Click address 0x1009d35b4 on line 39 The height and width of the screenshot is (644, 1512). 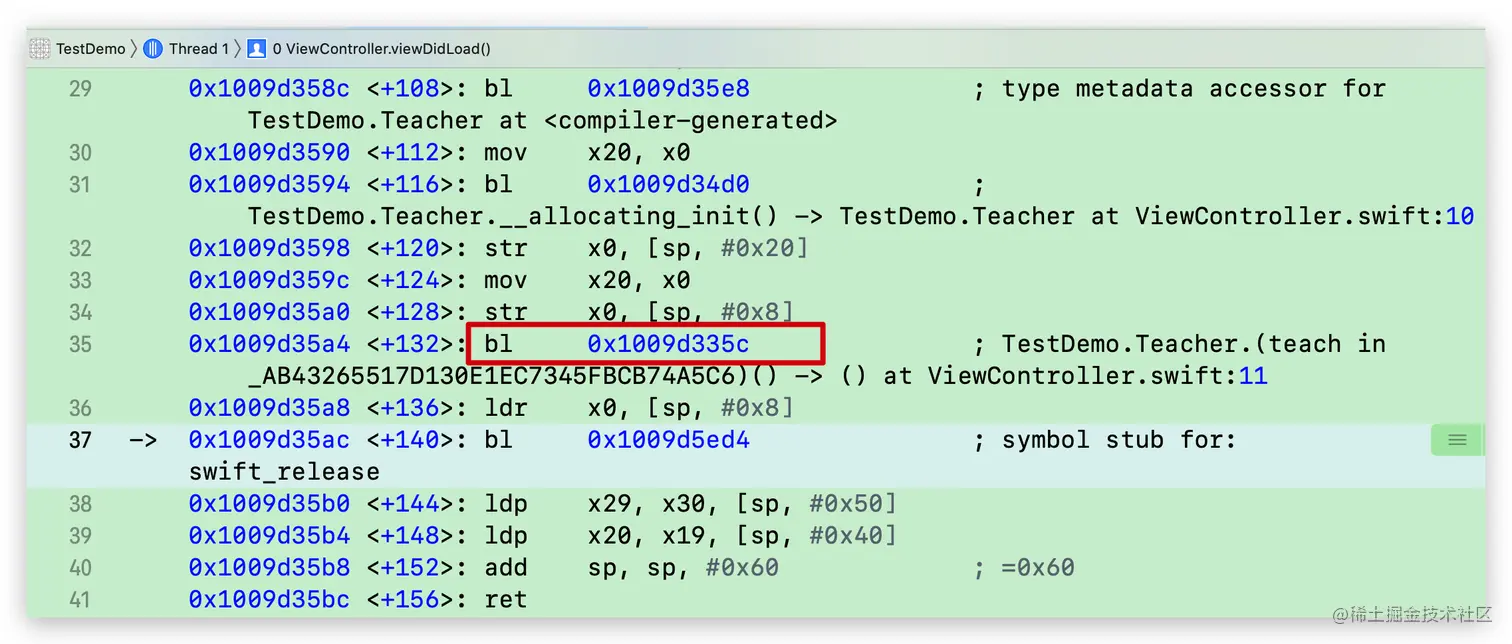[269, 535]
